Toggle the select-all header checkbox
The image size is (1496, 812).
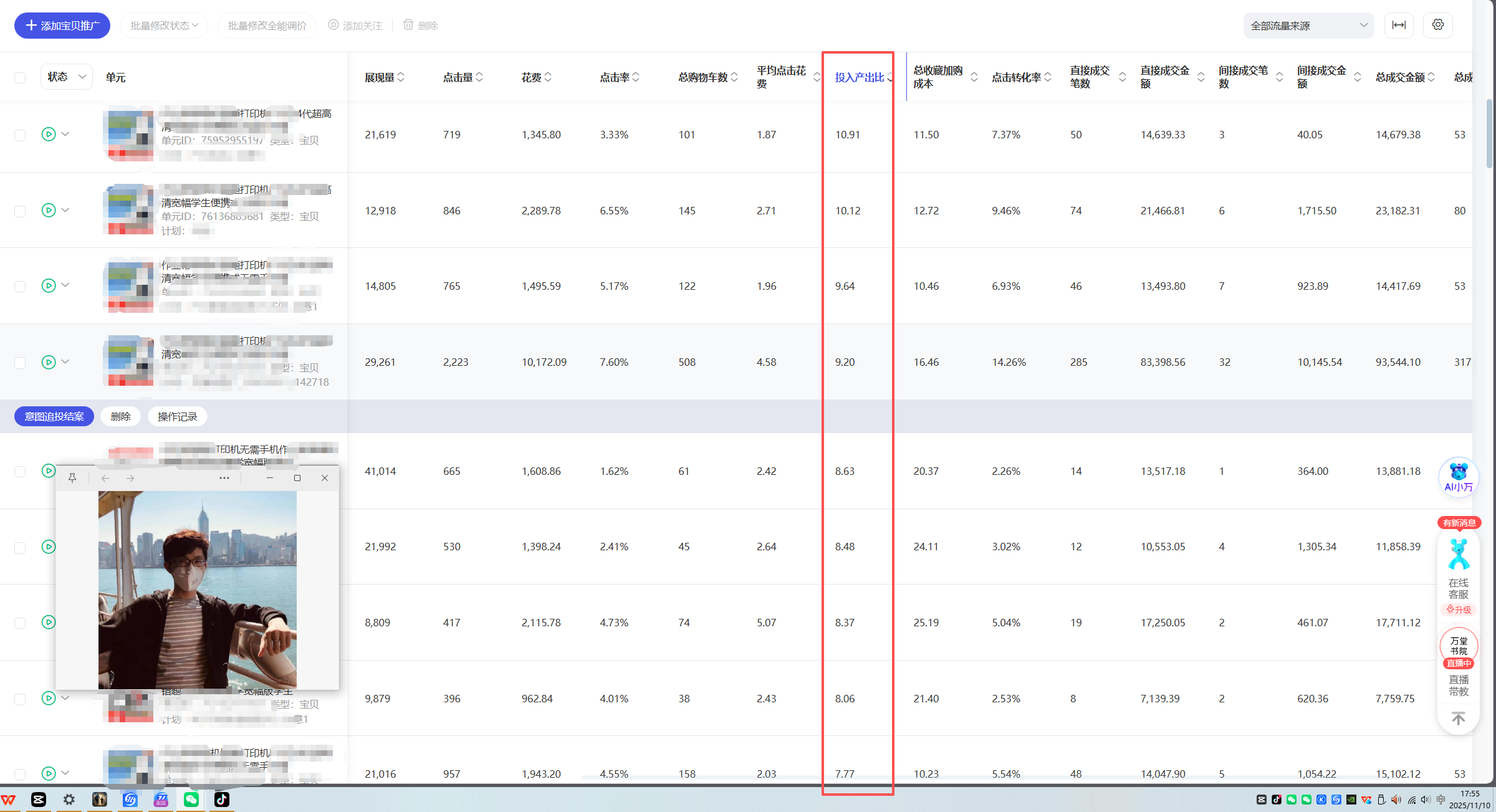[x=20, y=77]
